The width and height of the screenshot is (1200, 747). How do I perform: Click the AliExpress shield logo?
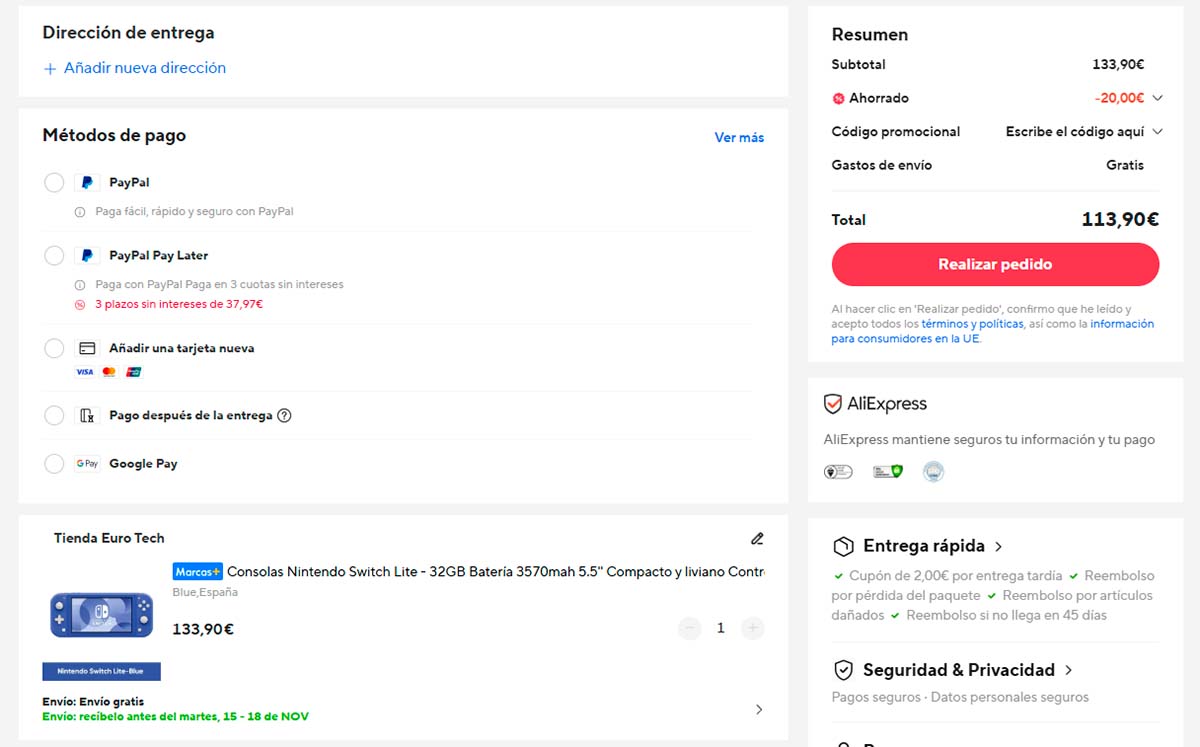(832, 404)
